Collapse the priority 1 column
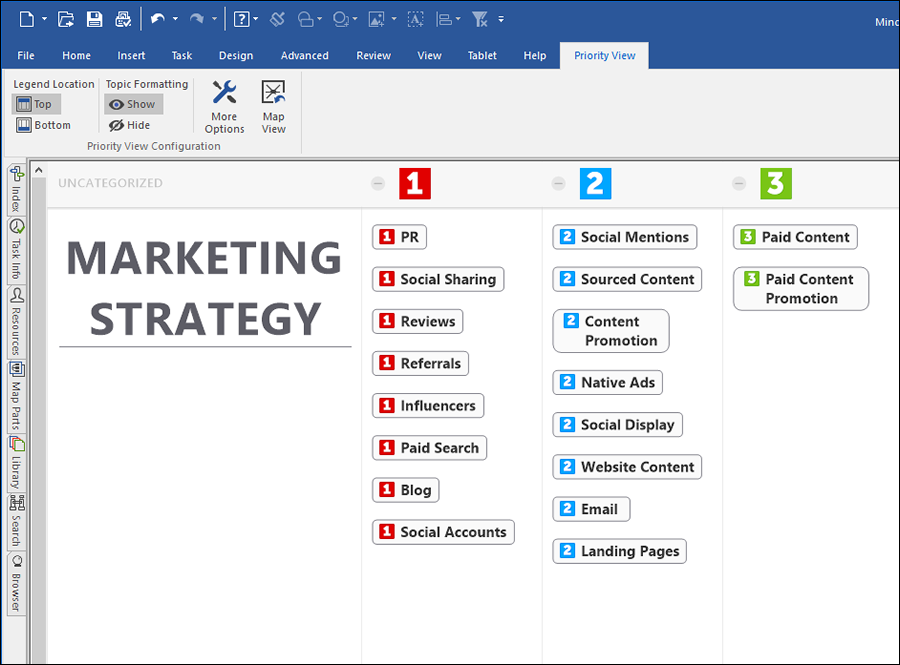900x665 pixels. tap(378, 183)
